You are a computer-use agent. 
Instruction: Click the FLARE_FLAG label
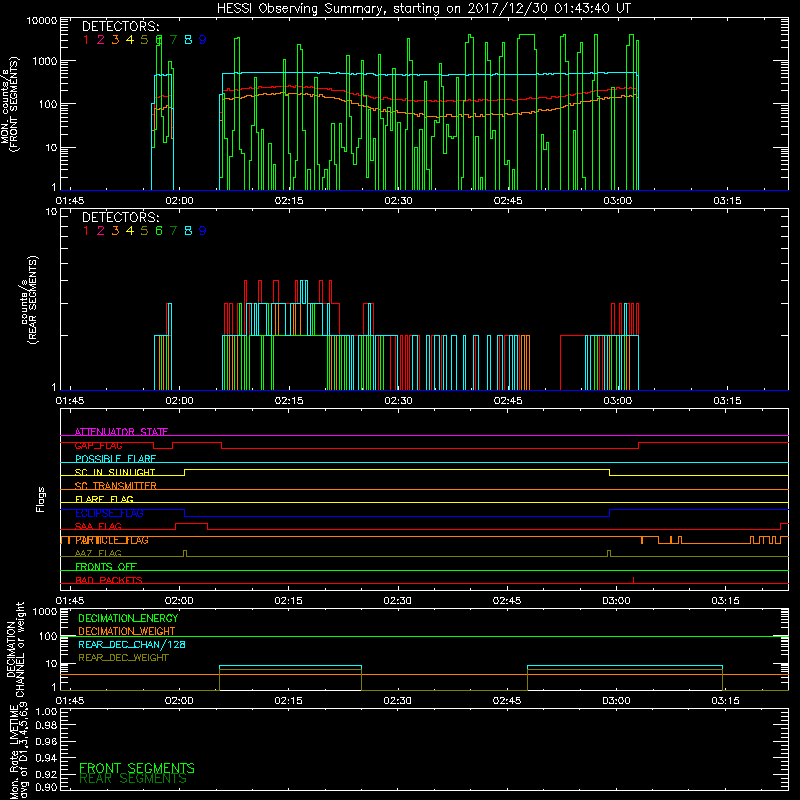coord(104,499)
